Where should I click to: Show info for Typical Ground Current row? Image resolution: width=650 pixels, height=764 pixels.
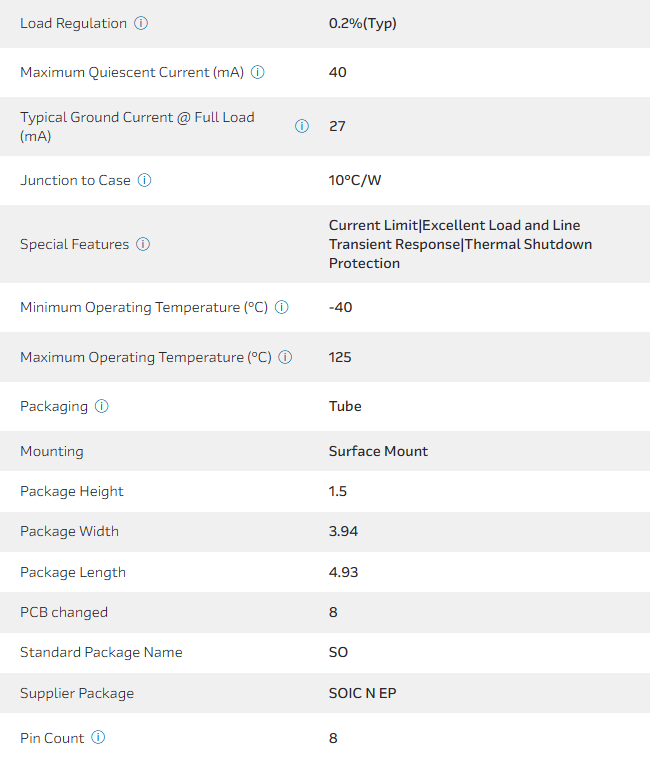point(302,126)
